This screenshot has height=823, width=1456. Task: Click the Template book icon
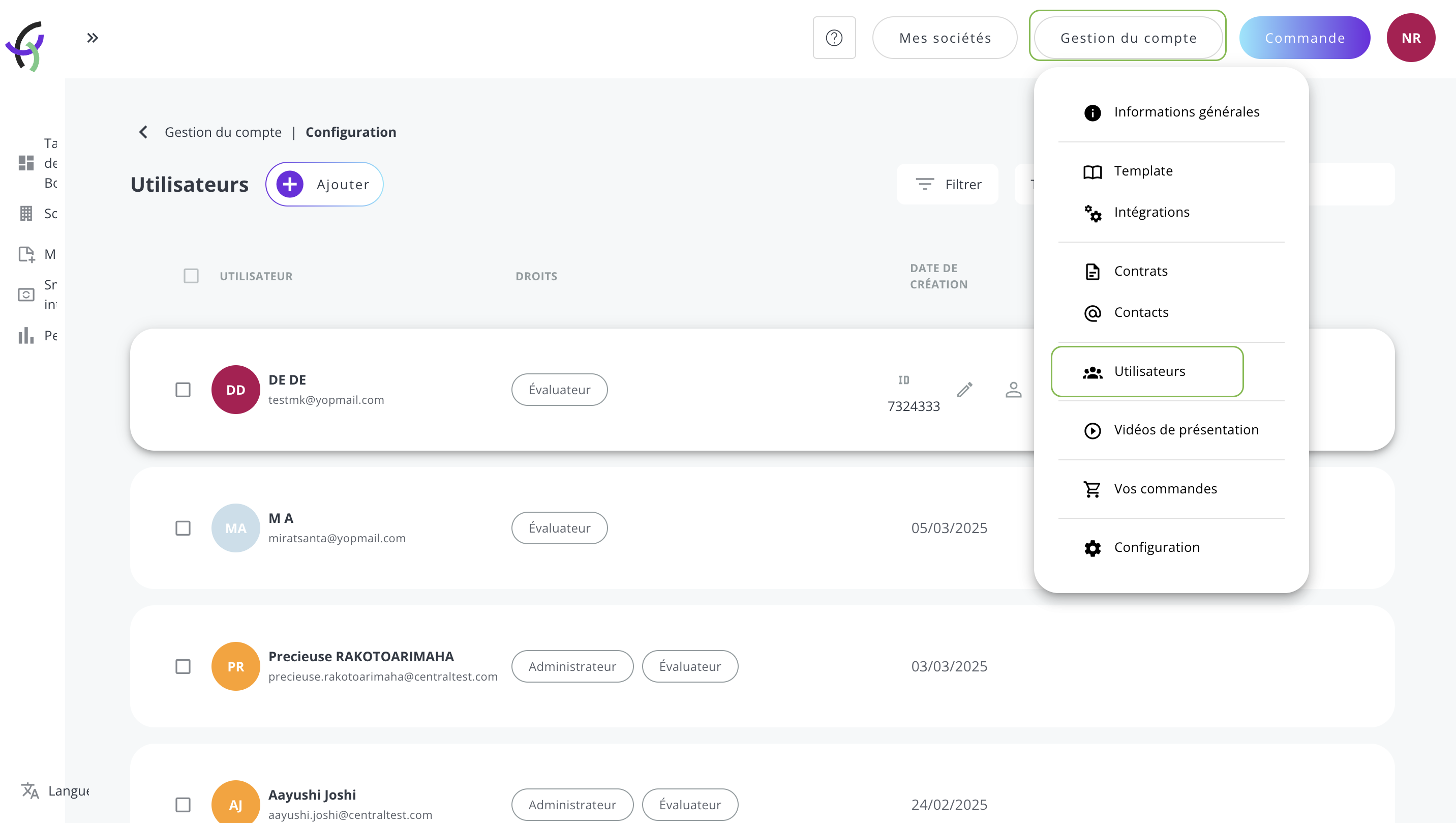pos(1093,171)
